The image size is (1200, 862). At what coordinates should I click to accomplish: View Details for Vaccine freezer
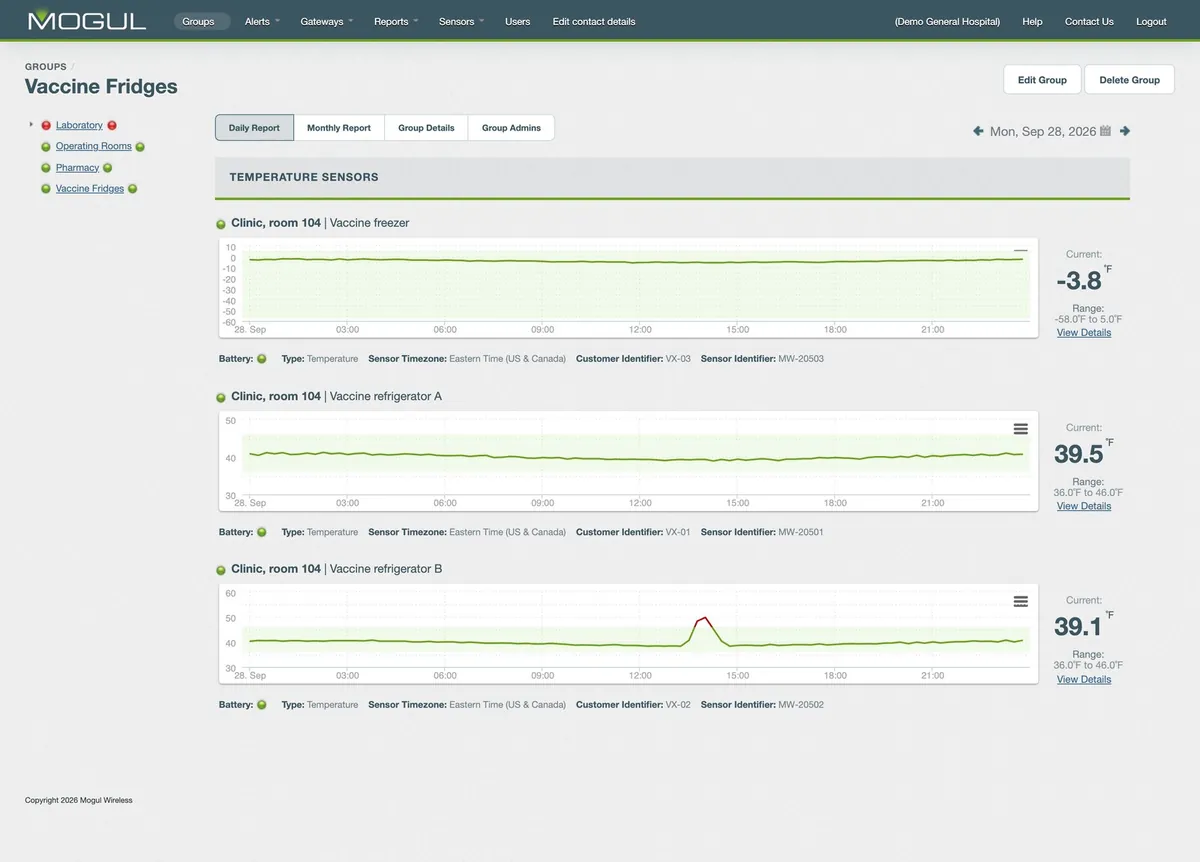pyautogui.click(x=1084, y=333)
